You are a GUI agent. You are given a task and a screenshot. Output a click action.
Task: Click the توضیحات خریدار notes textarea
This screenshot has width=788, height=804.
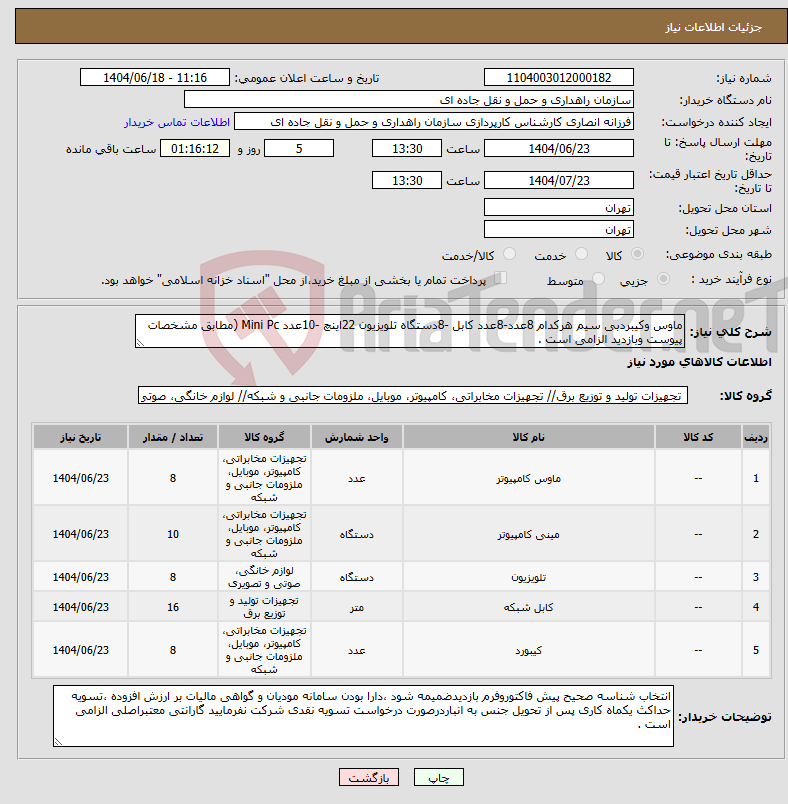point(363,716)
